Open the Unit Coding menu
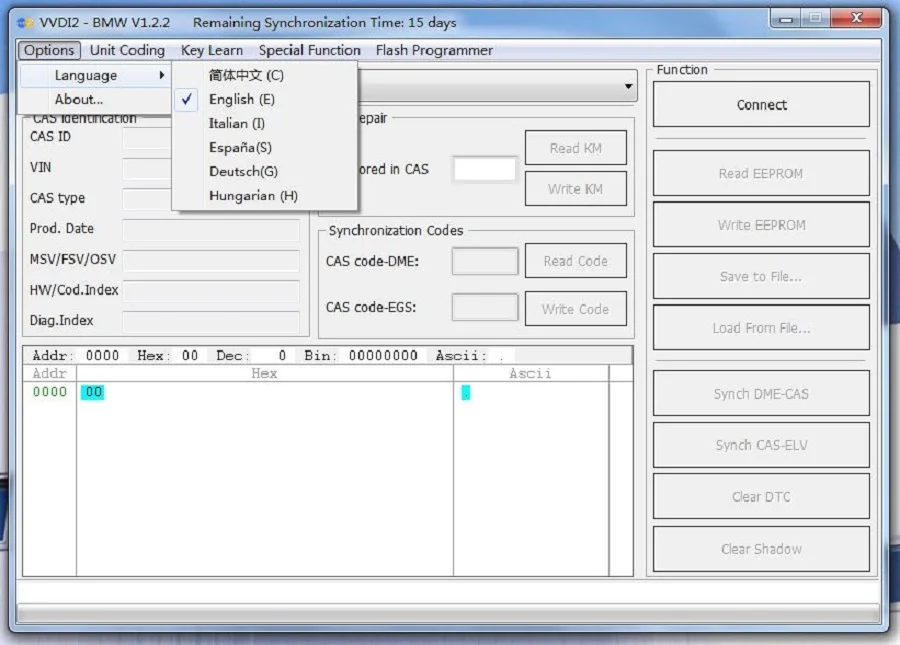 coord(127,50)
